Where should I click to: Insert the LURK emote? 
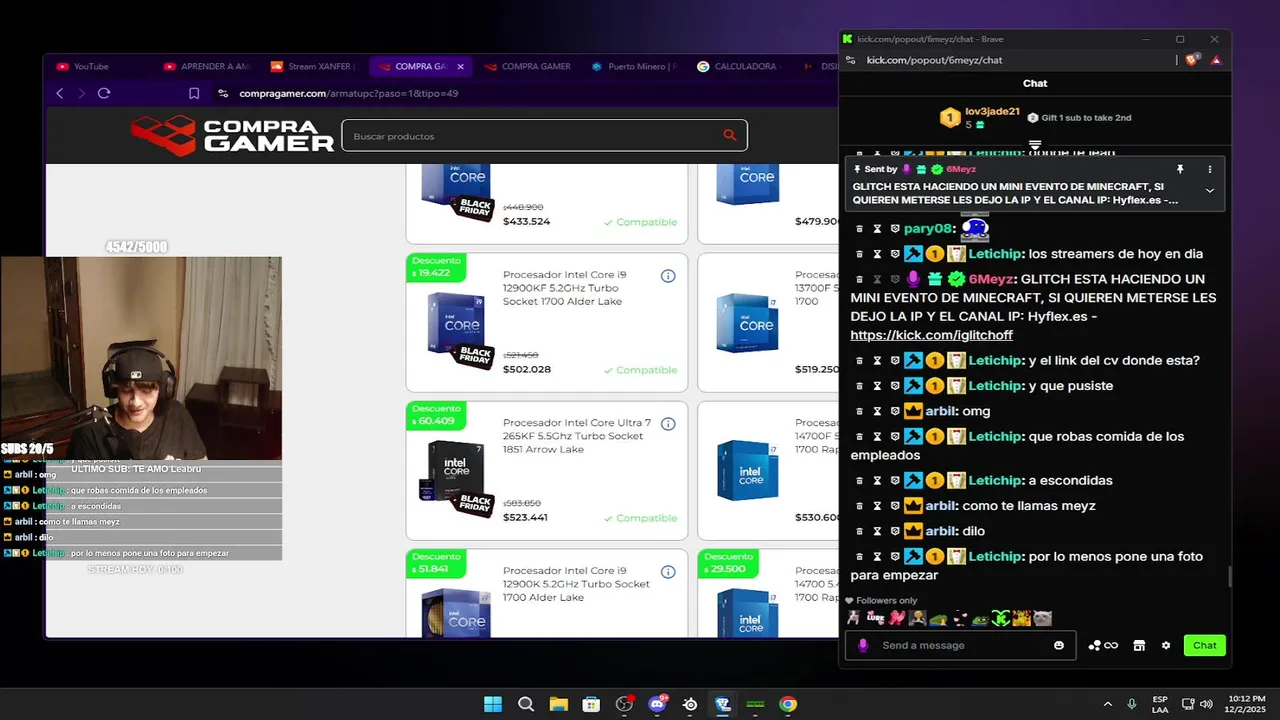pos(875,619)
